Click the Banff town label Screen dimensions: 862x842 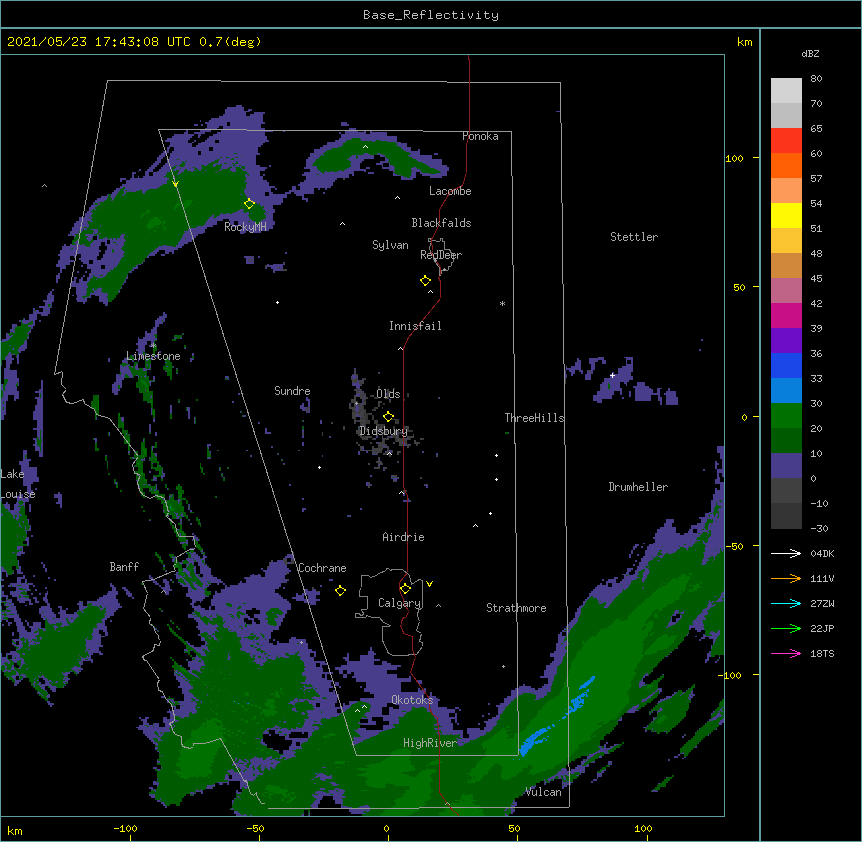point(124,567)
